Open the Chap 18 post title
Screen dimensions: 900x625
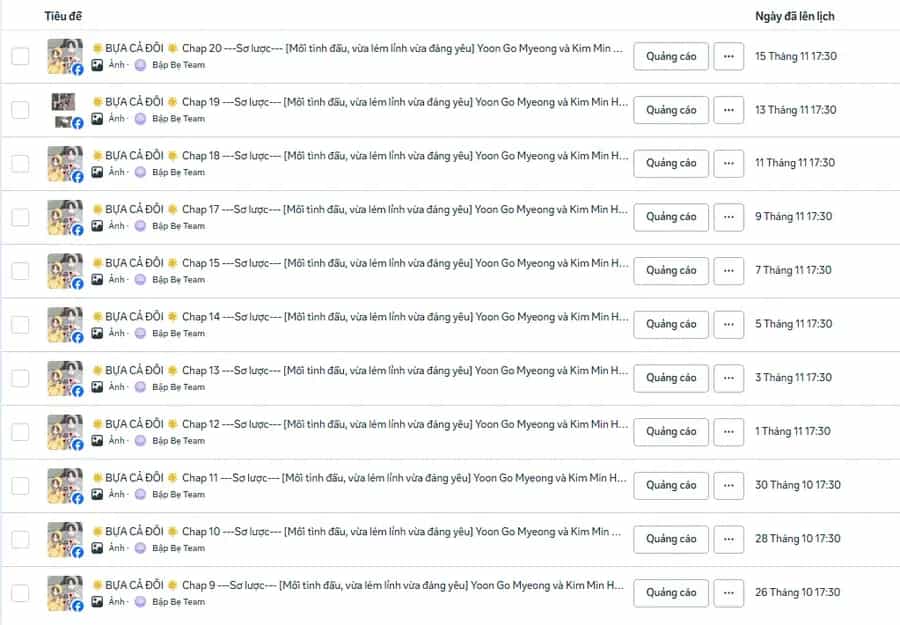[360, 156]
